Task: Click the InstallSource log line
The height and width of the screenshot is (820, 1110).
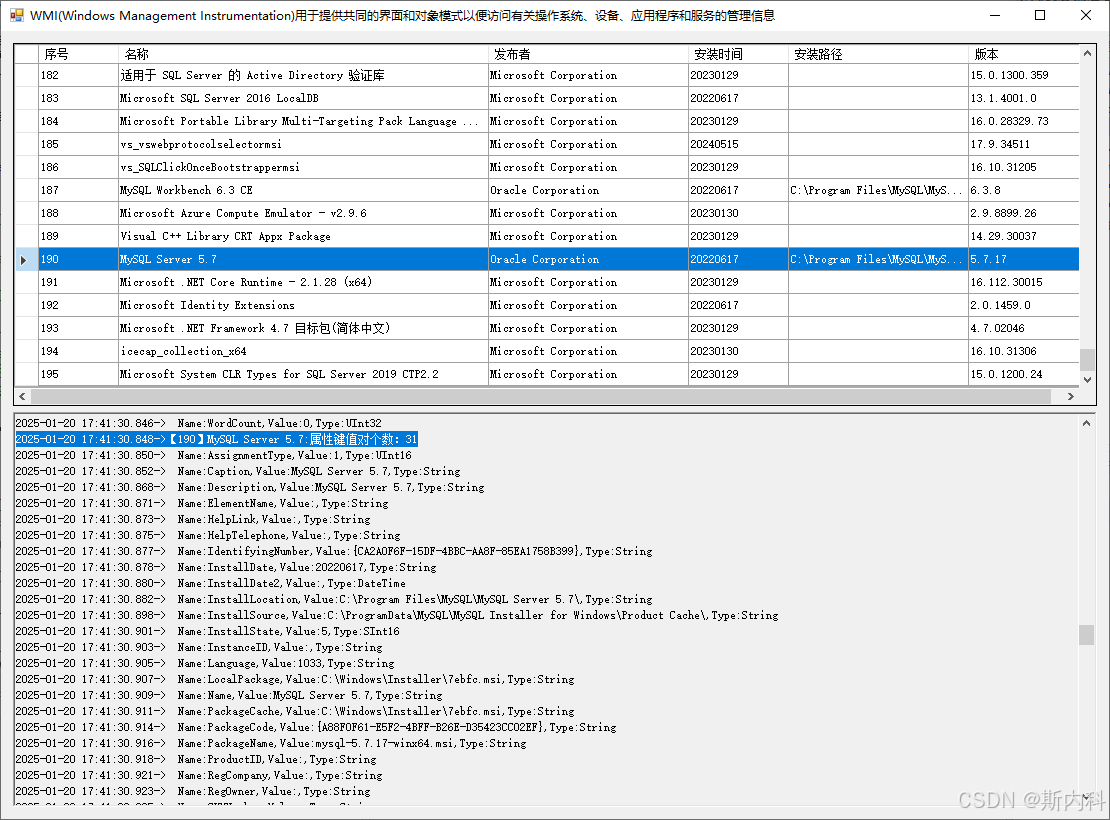Action: point(397,615)
